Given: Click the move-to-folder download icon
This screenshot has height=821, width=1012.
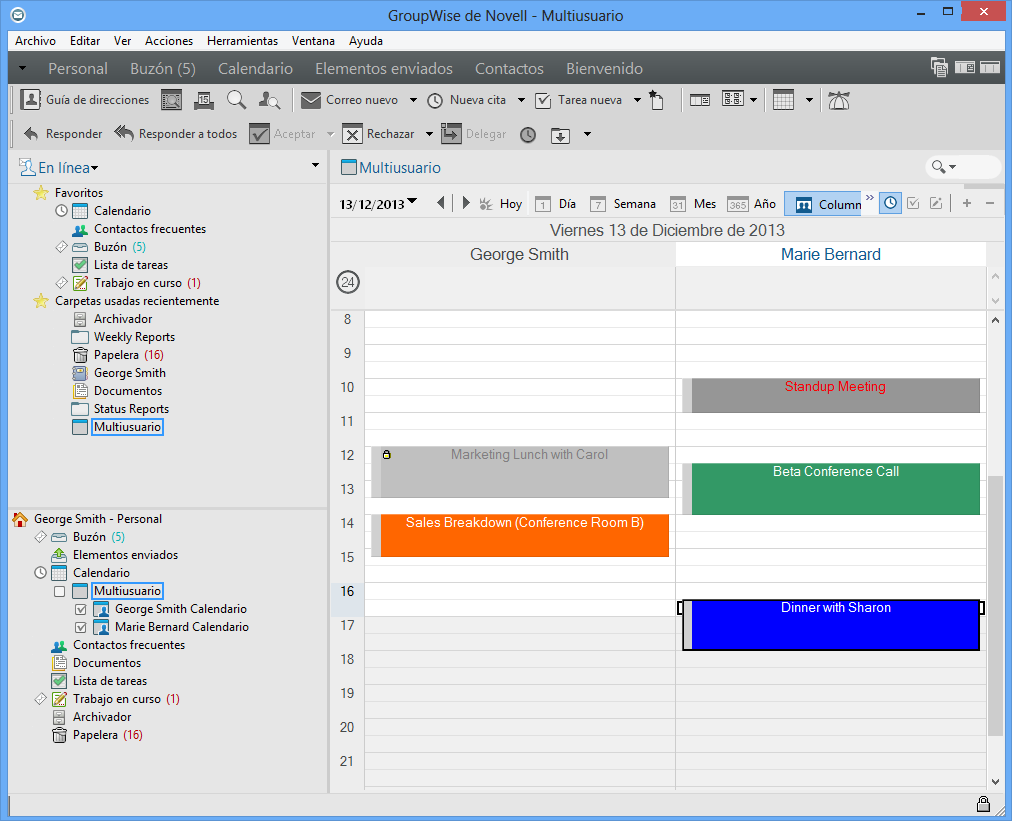Looking at the screenshot, I should point(560,135).
